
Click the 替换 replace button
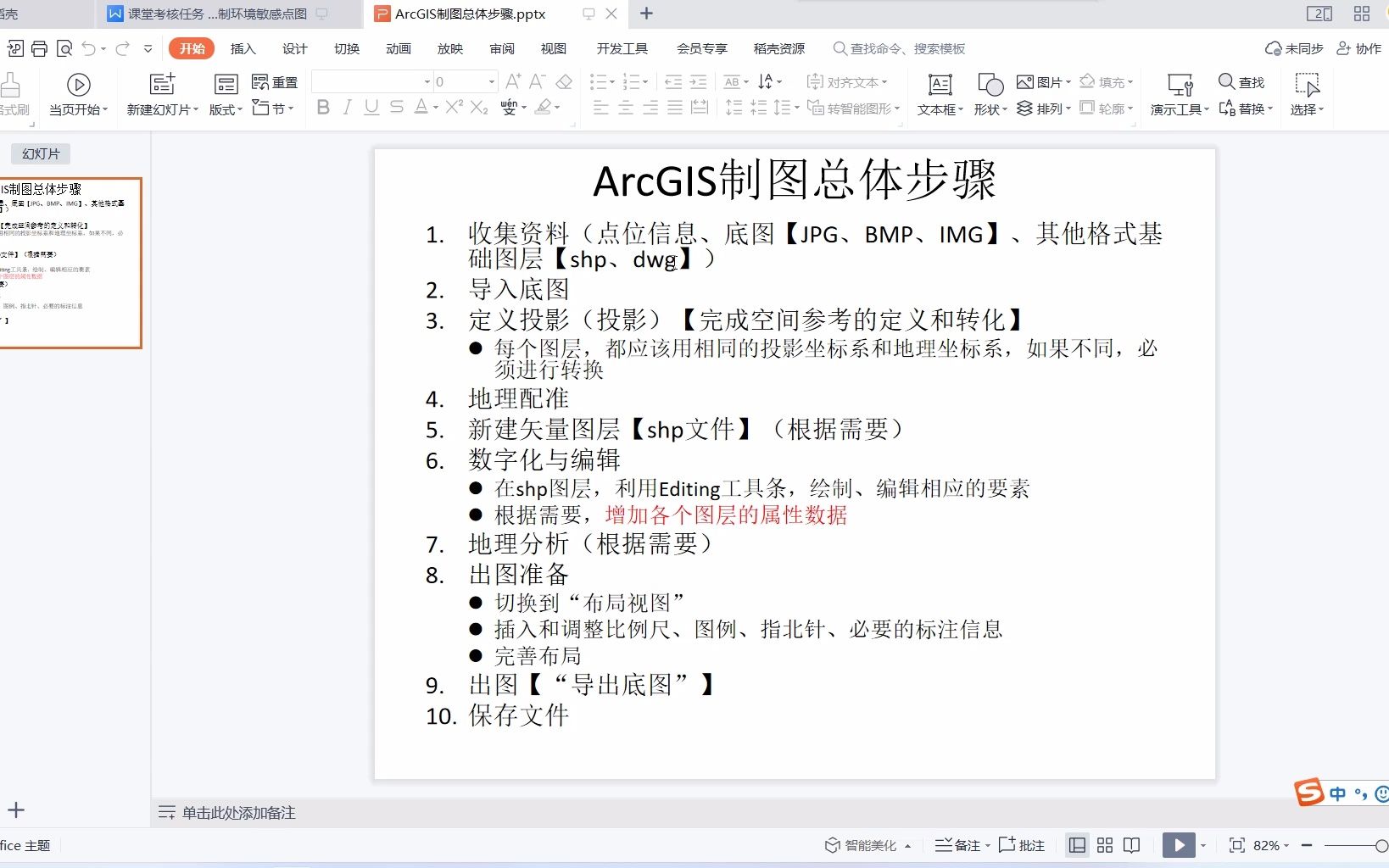coord(1245,108)
